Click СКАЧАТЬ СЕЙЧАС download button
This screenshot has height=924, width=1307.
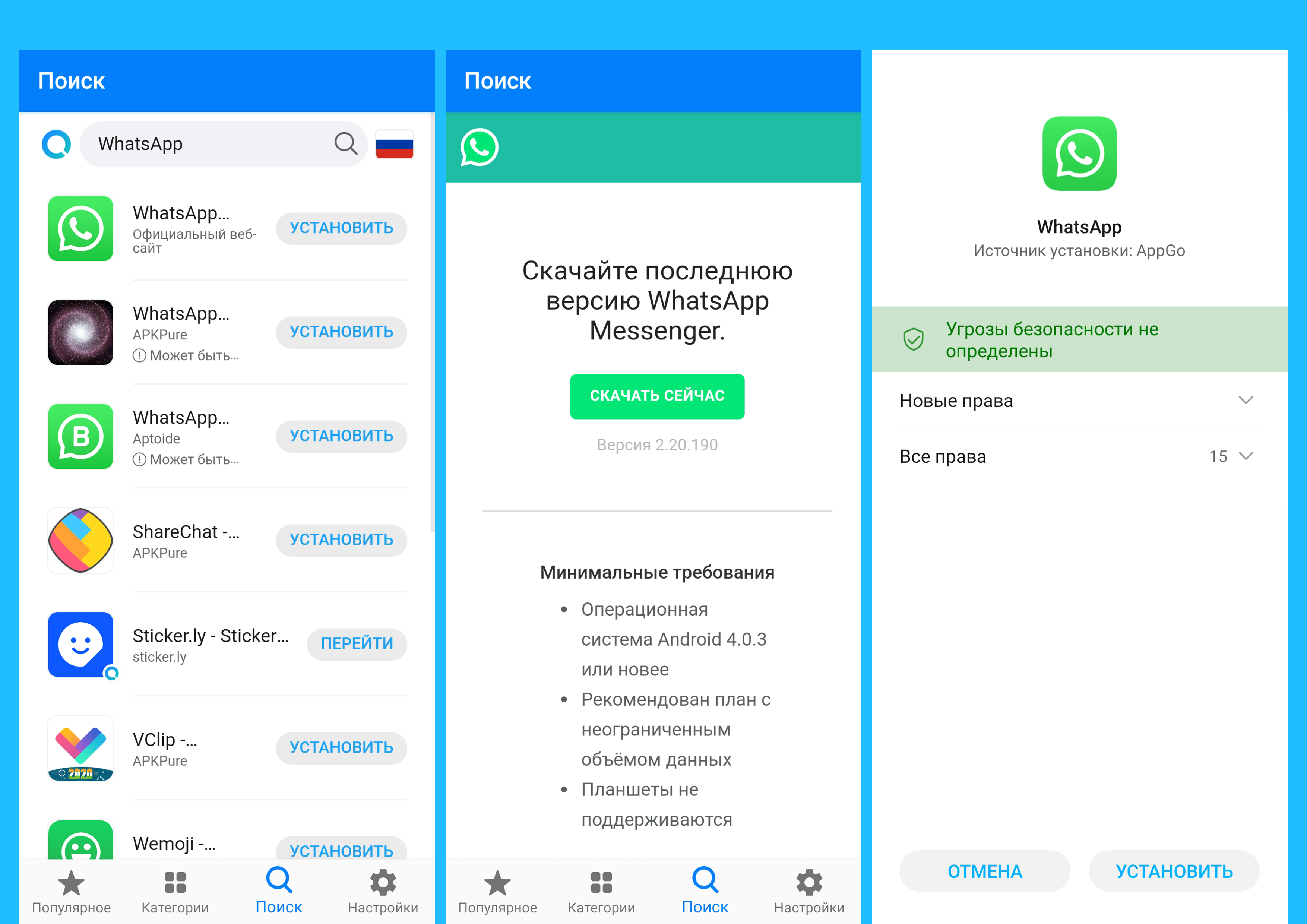click(653, 393)
